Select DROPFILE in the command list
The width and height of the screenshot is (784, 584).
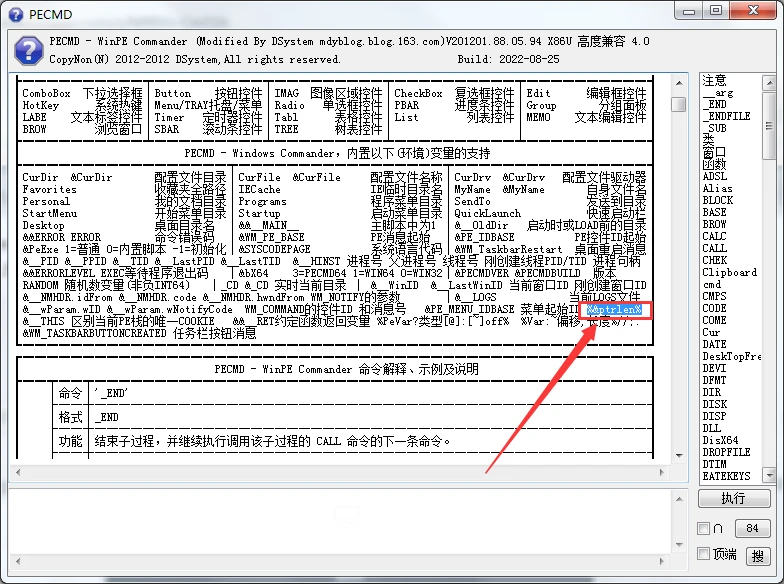[x=726, y=452]
